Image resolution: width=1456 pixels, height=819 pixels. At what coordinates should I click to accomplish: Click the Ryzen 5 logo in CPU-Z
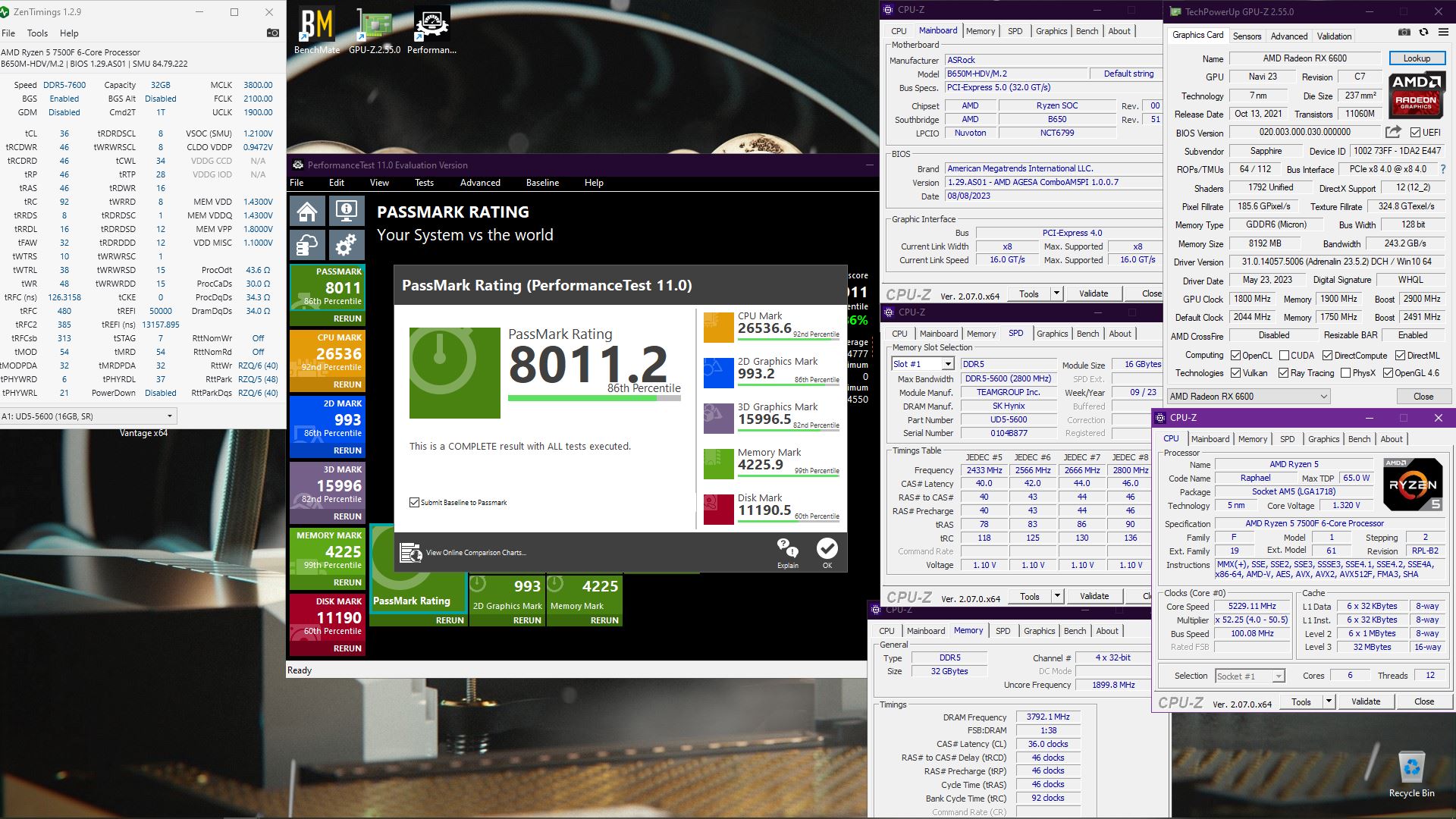click(1413, 484)
